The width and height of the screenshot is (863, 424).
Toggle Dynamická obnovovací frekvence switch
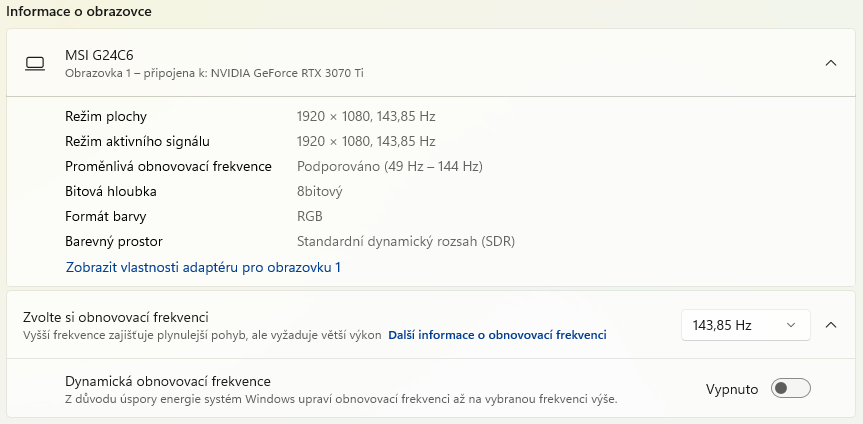(790, 389)
